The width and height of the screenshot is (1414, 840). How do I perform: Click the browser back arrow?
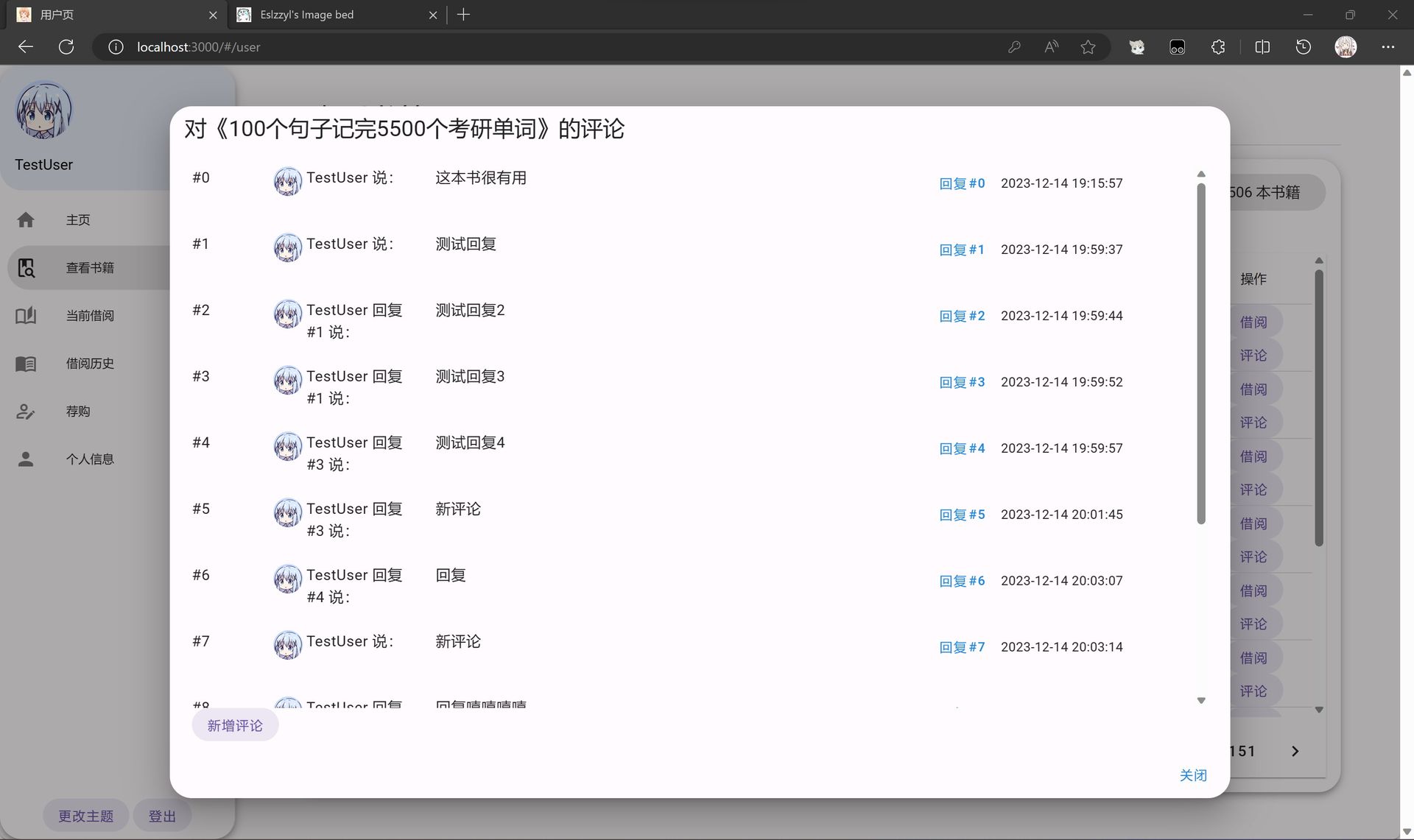coord(26,47)
